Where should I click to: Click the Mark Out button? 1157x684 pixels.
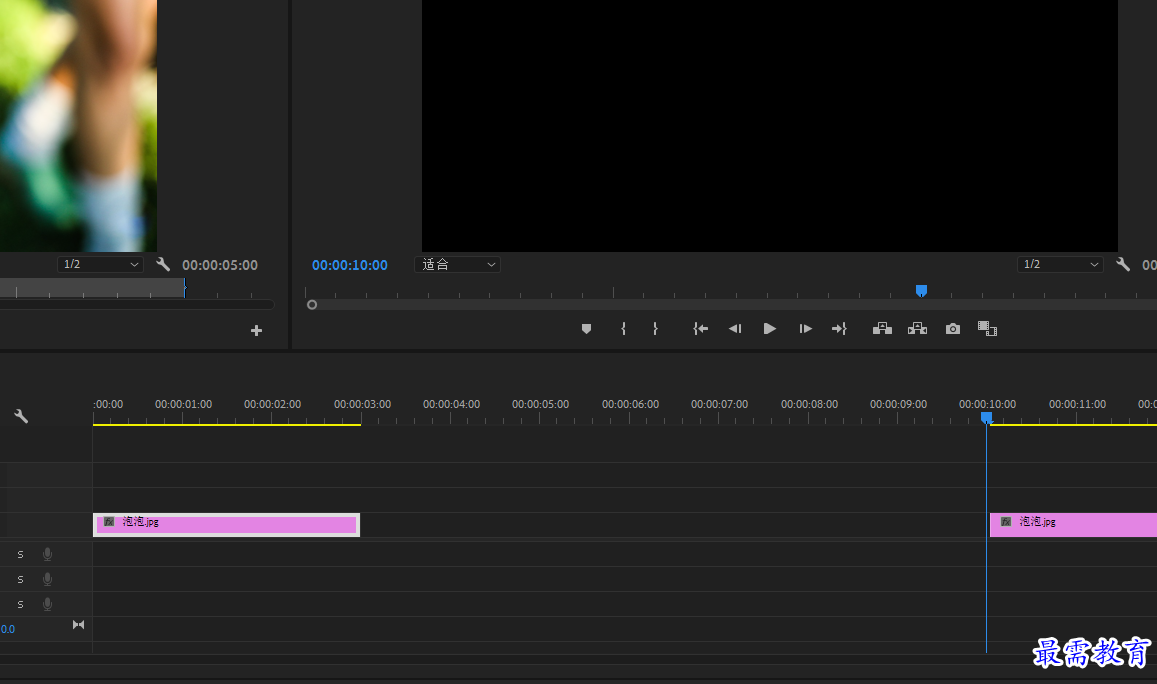coord(655,329)
